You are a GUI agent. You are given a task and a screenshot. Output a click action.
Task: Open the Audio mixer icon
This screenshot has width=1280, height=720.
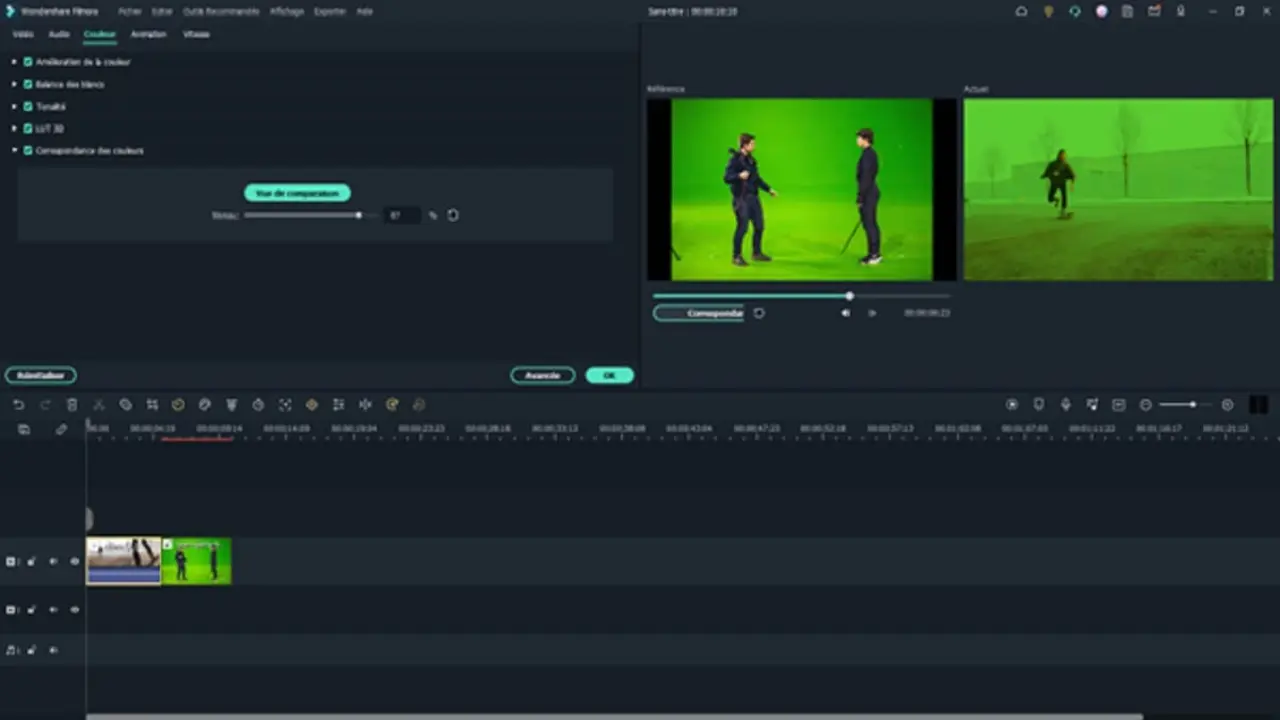[x=1092, y=405]
